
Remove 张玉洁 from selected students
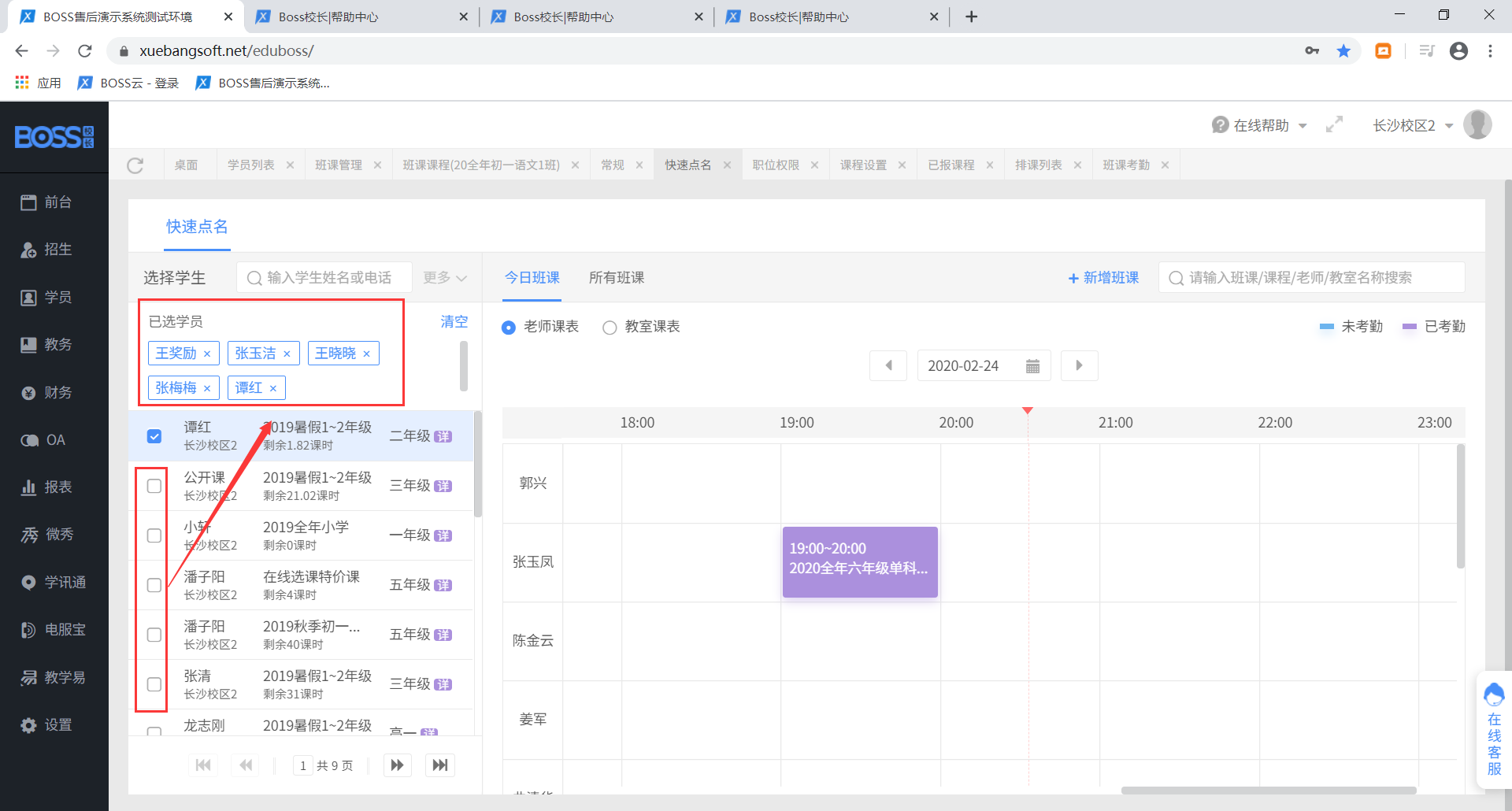(x=287, y=354)
